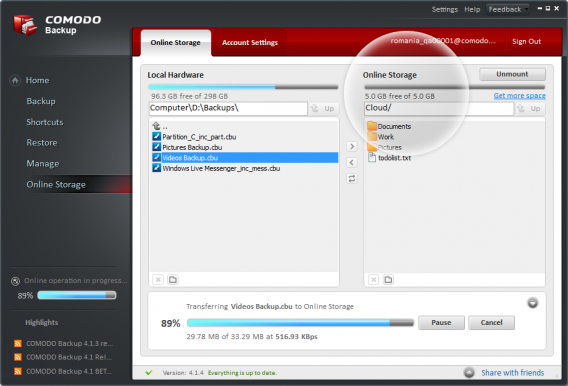
Task: Select the file name Windows Live Messenger_inc_mess.cbu
Action: tap(221, 168)
